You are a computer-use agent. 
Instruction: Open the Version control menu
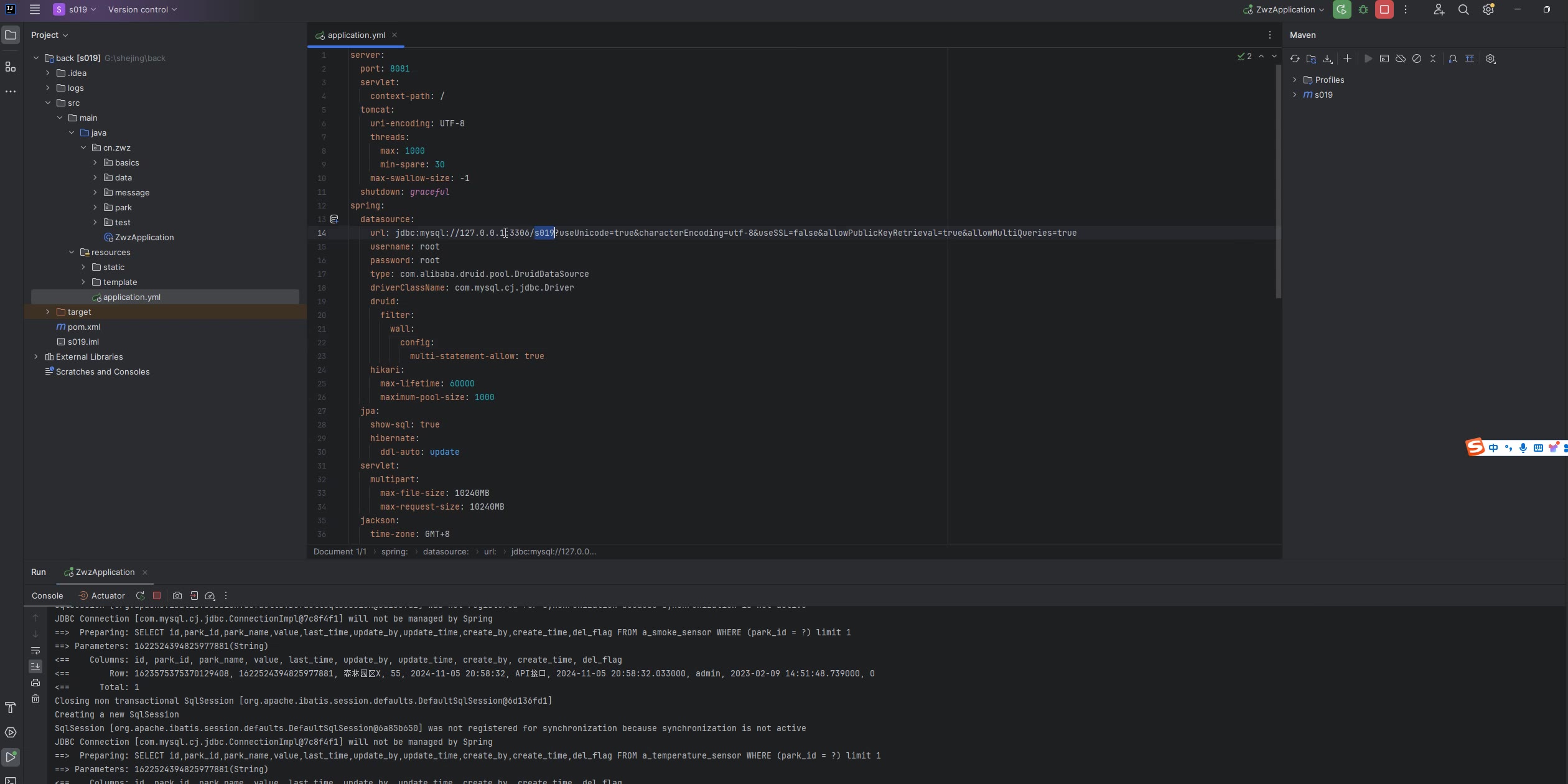(142, 9)
